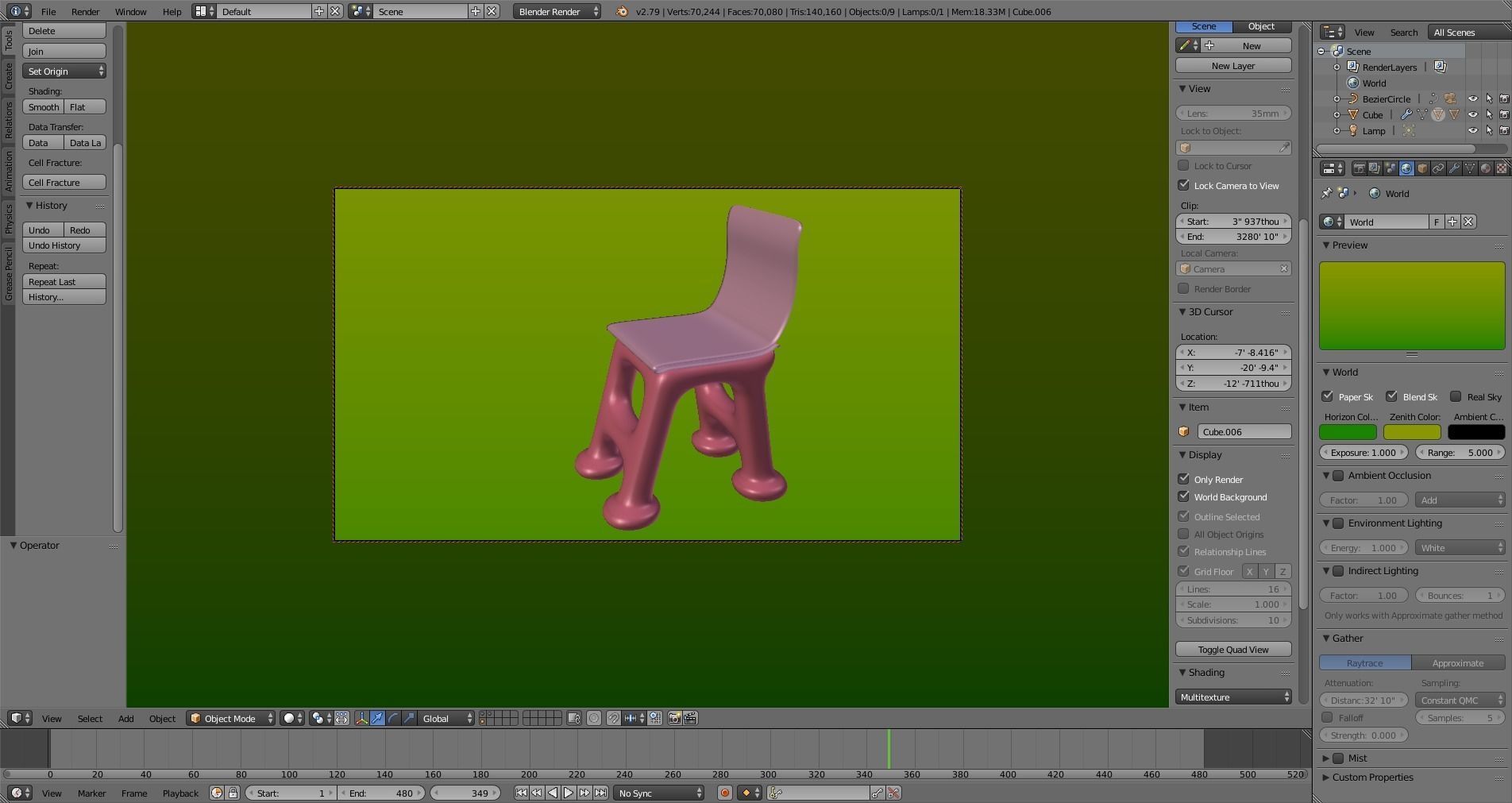Collapse the 3D Cursor panel
1512x803 pixels.
[1182, 311]
